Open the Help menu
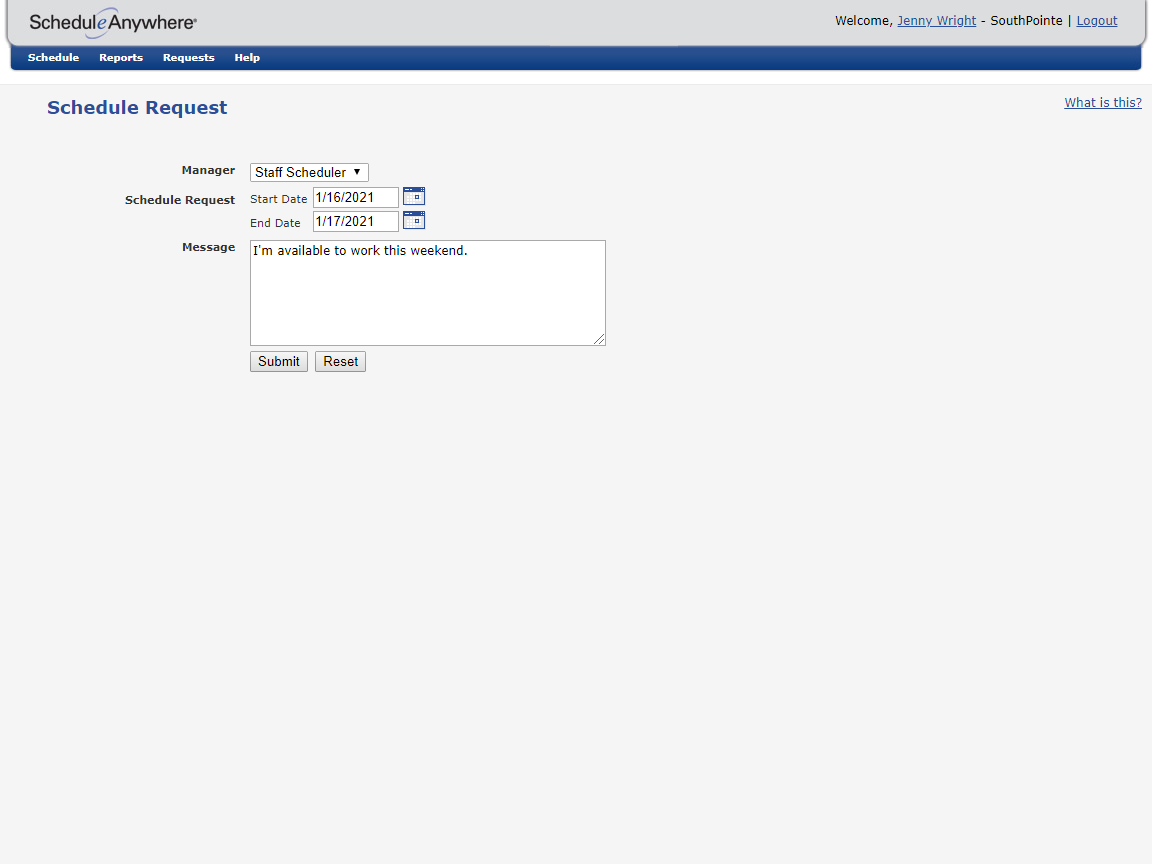The image size is (1152, 864). [x=247, y=57]
